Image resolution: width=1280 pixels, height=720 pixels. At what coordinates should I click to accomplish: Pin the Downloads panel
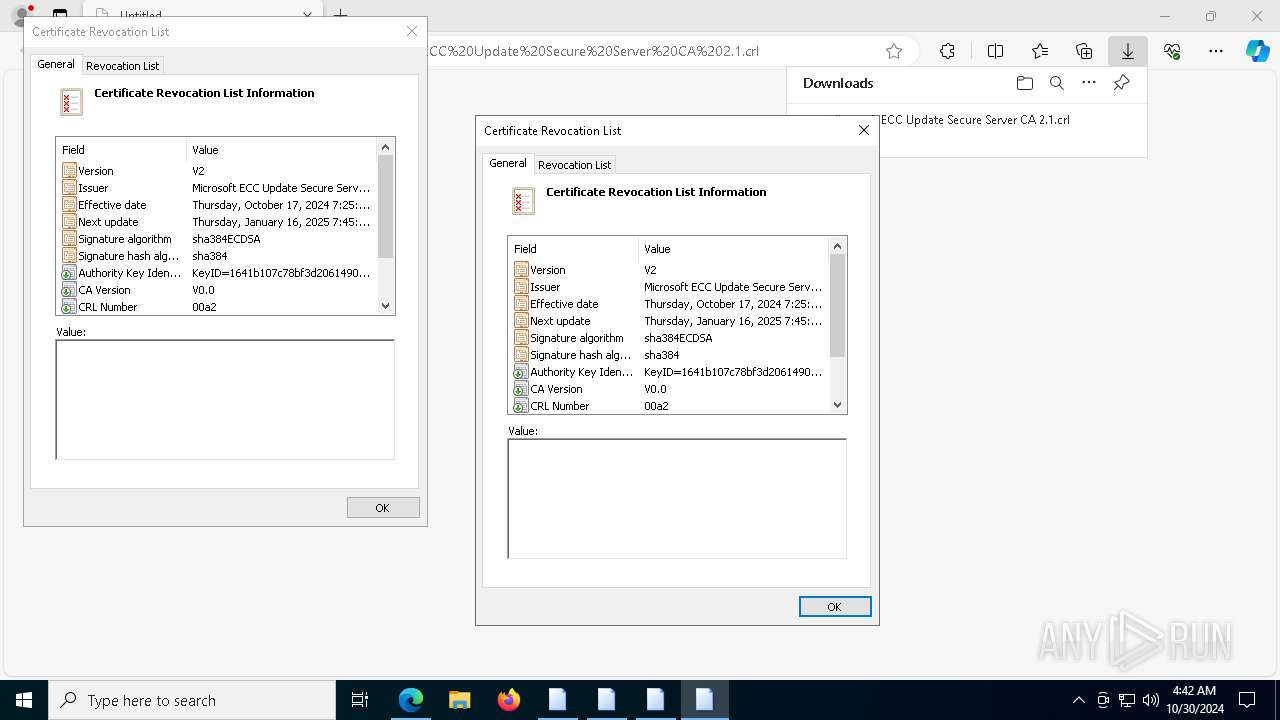(1121, 83)
